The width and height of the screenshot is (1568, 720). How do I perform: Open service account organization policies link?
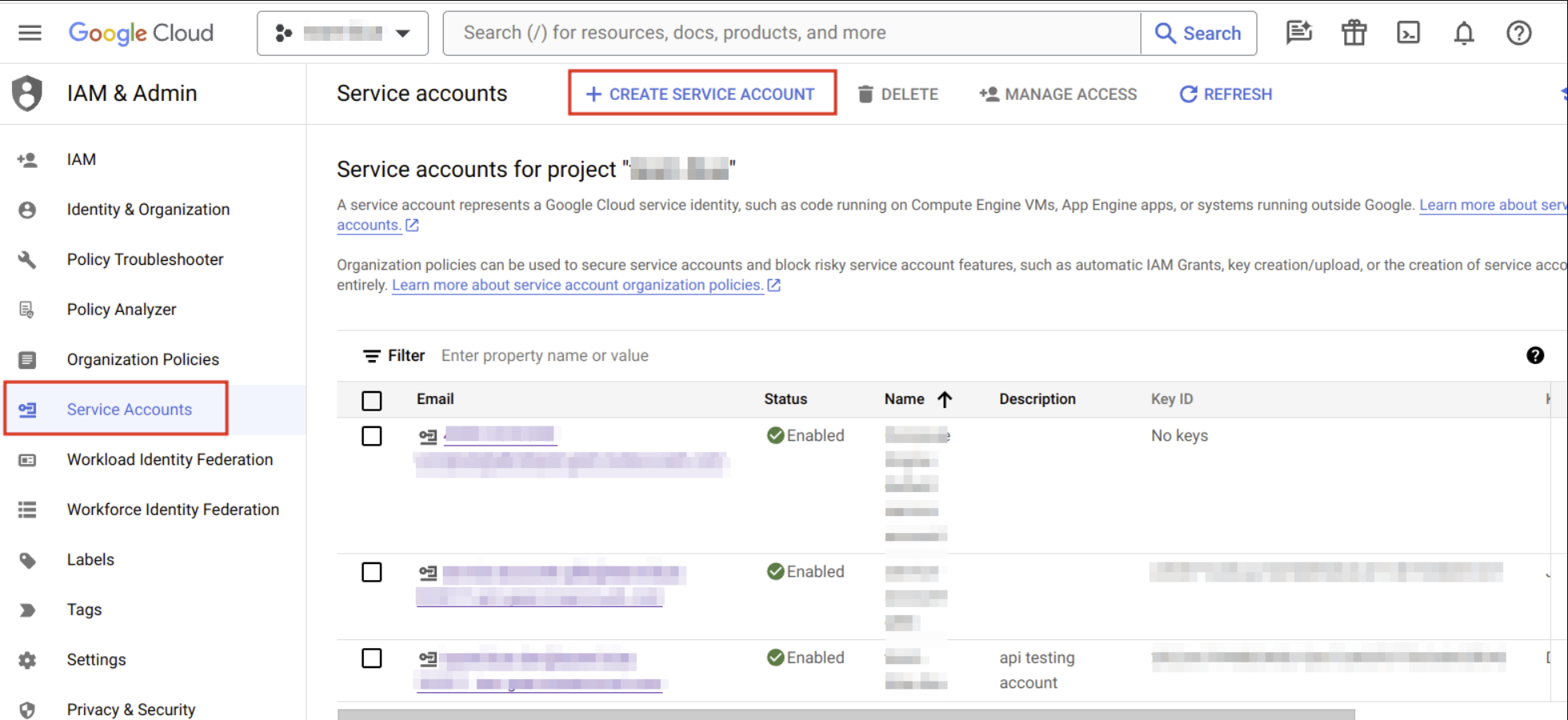point(577,286)
